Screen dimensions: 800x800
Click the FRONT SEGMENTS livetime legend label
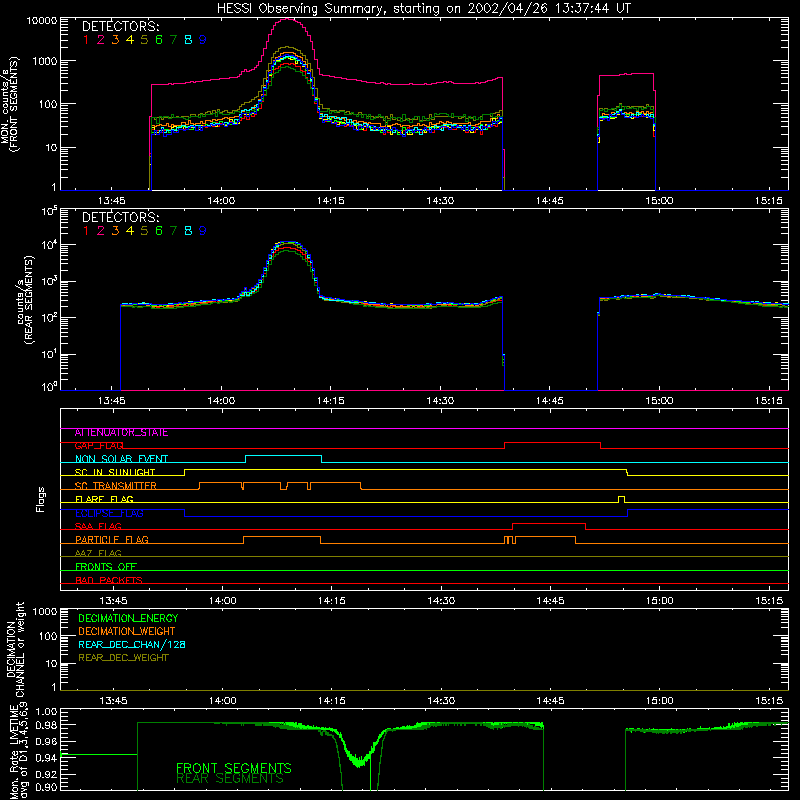[x=234, y=768]
